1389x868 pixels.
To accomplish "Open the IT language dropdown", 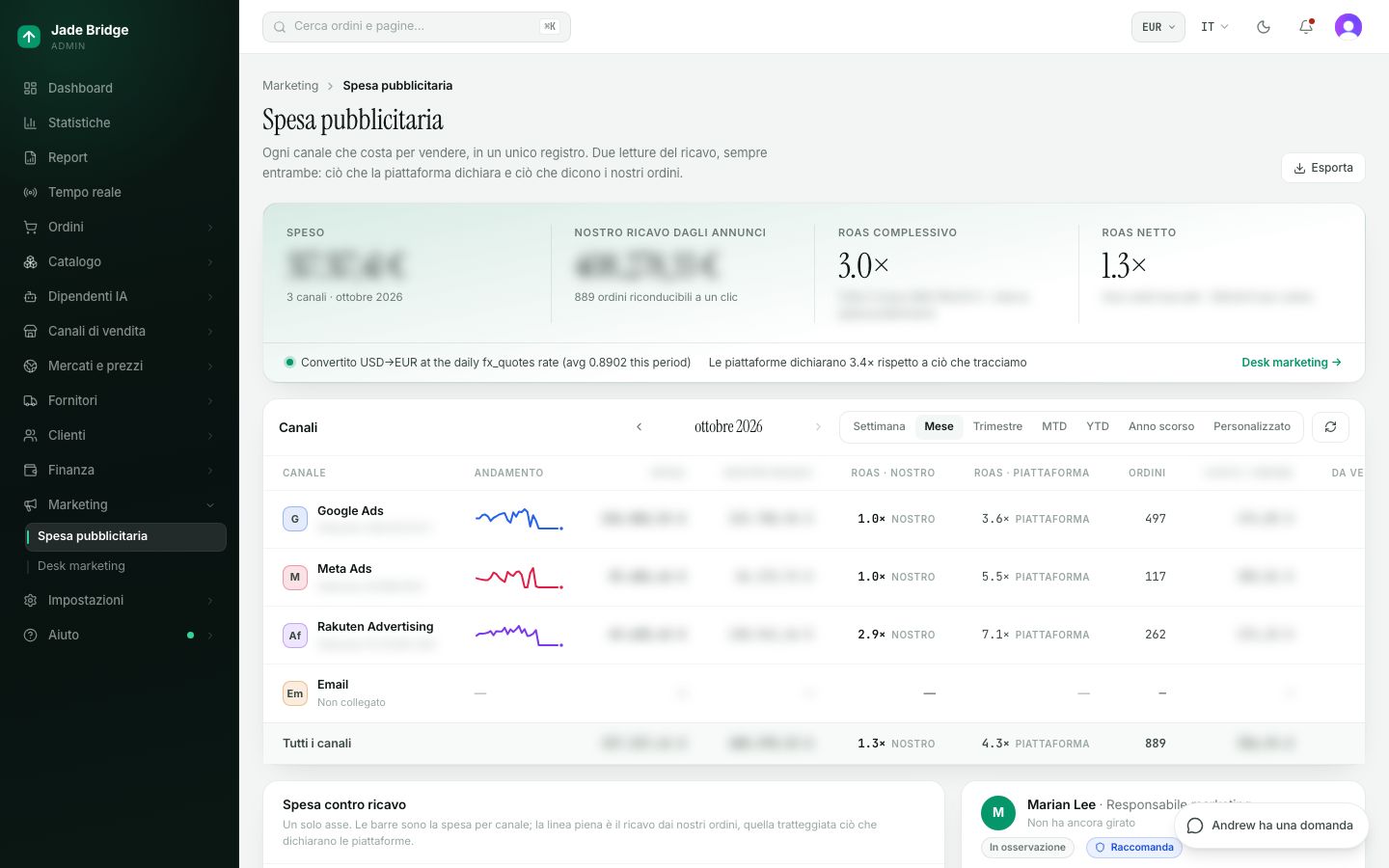I will coord(1214,27).
